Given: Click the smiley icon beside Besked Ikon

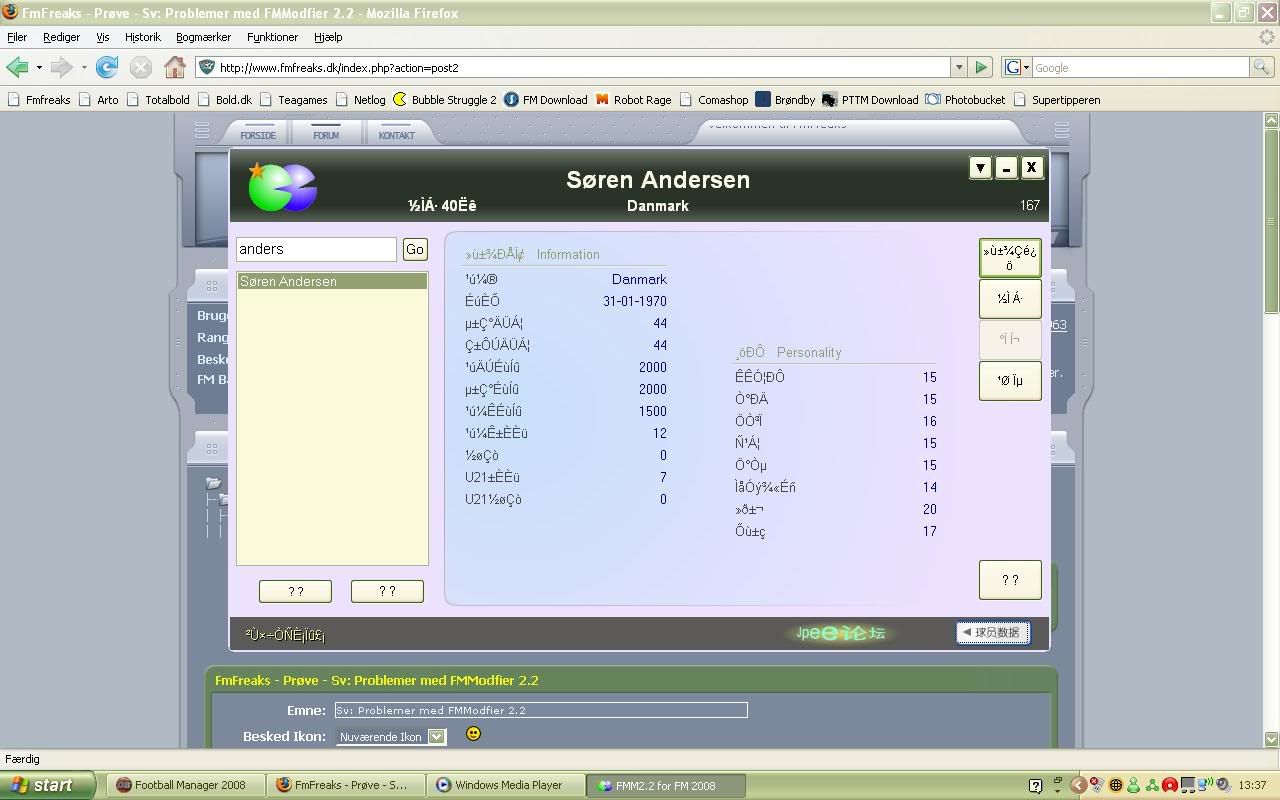Looking at the screenshot, I should tap(474, 734).
